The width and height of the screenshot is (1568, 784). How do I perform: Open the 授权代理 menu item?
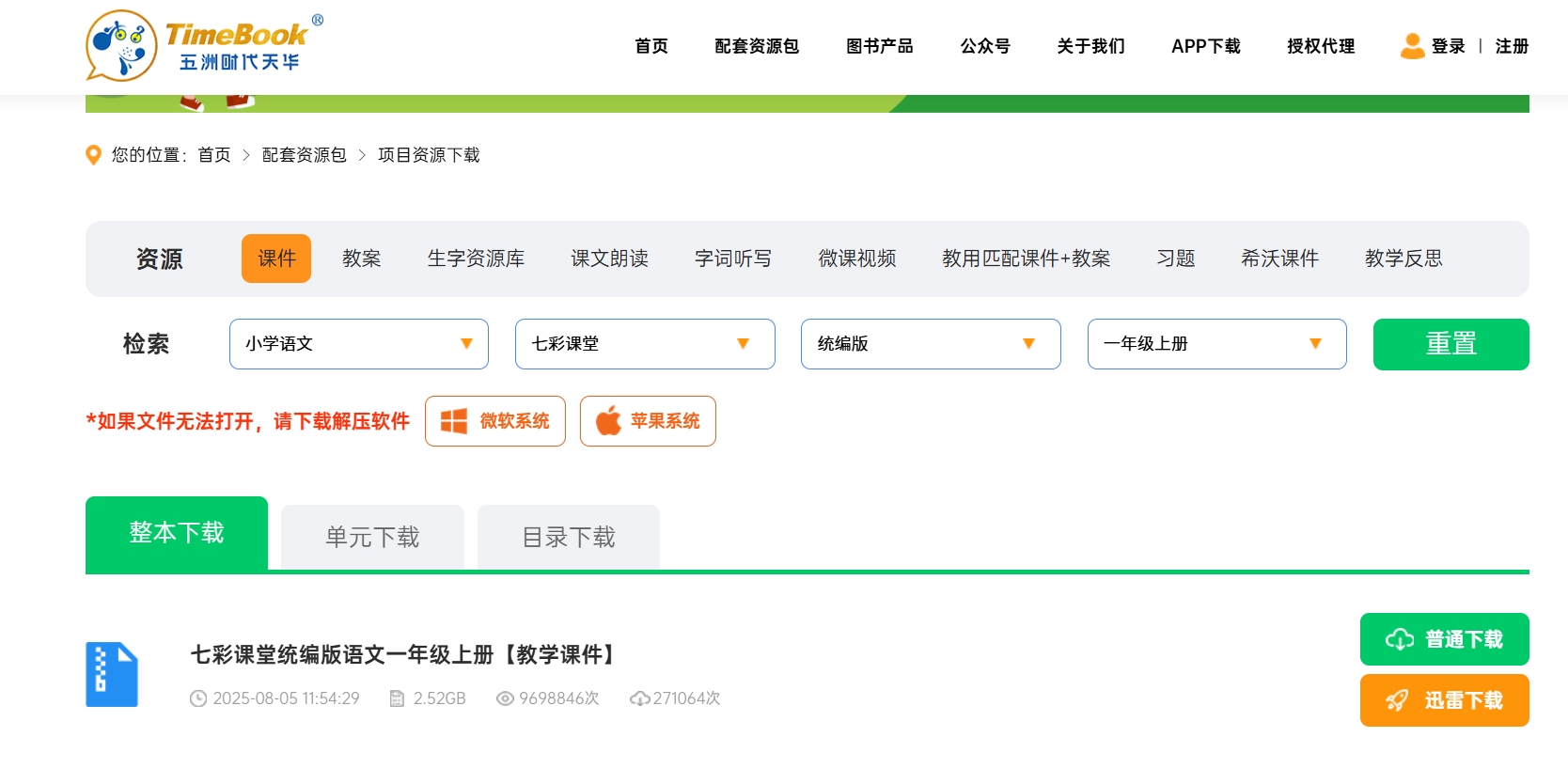click(x=1321, y=46)
